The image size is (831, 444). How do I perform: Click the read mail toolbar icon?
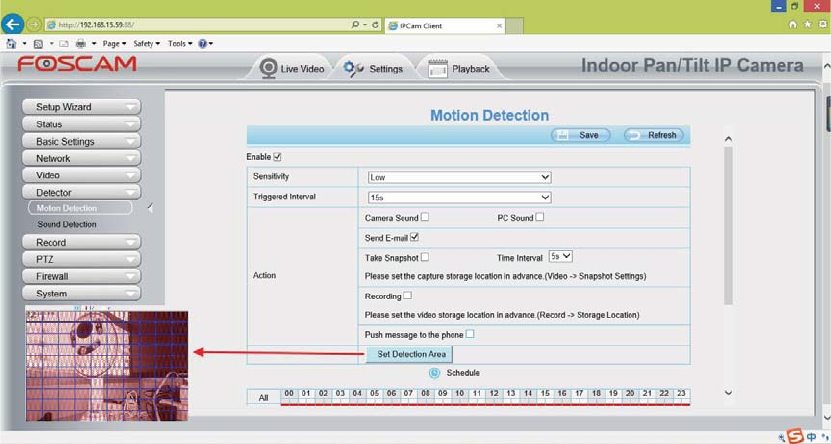coord(64,43)
